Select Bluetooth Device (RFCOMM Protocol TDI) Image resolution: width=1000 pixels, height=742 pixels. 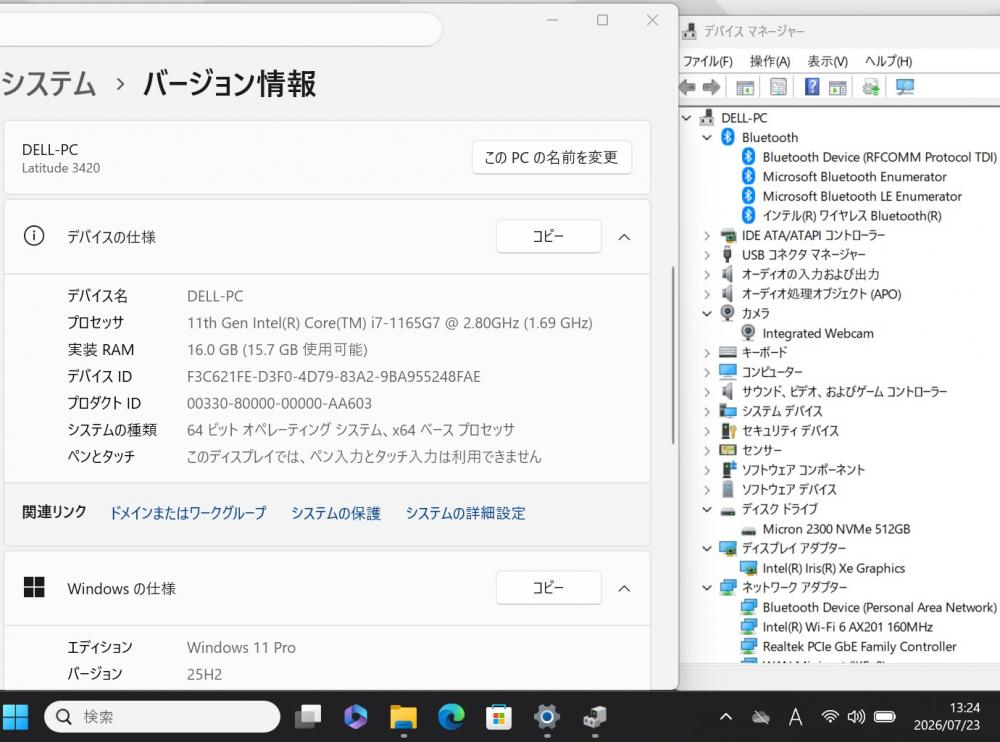pyautogui.click(x=879, y=157)
